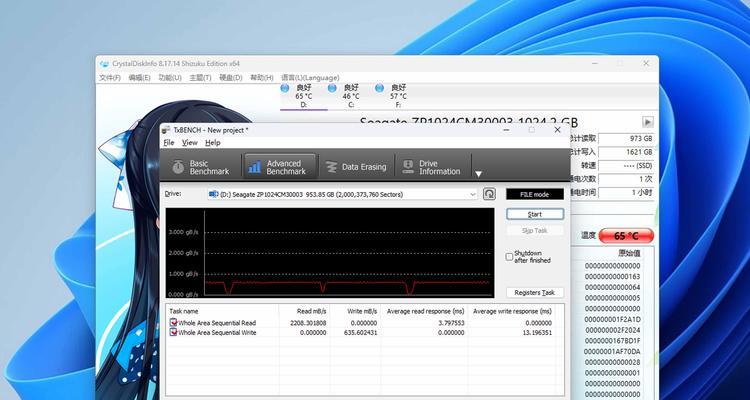Open the Data Erasing tab
This screenshot has height=400, width=750.
pos(356,167)
